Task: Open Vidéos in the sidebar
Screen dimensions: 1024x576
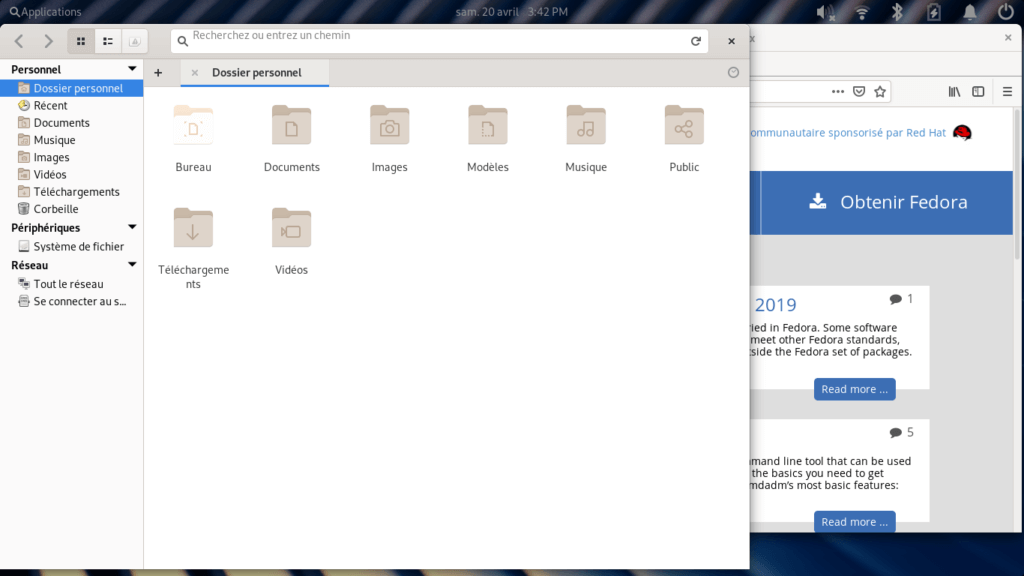Action: [x=72, y=174]
